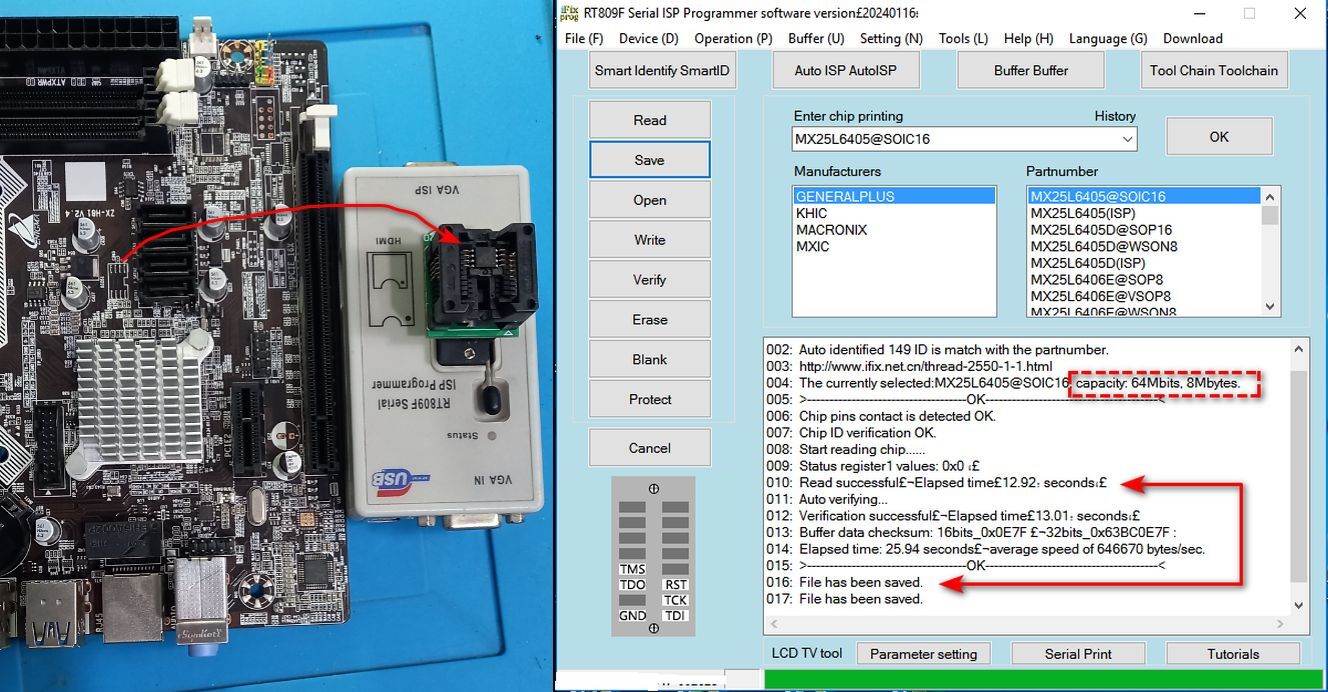Click the green progress bar at bottom
This screenshot has width=1328, height=692.
point(1038,680)
